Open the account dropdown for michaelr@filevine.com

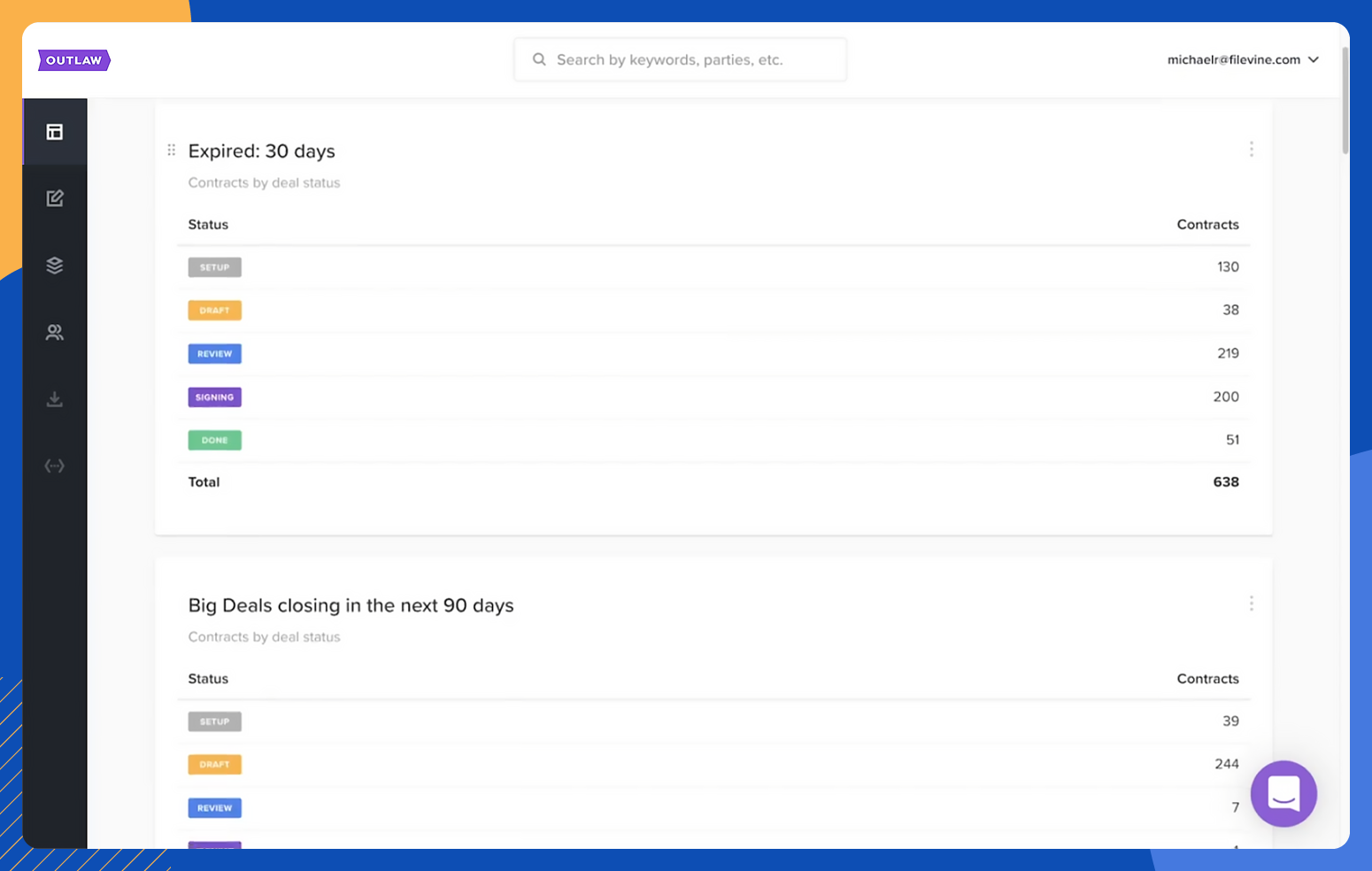tap(1242, 59)
